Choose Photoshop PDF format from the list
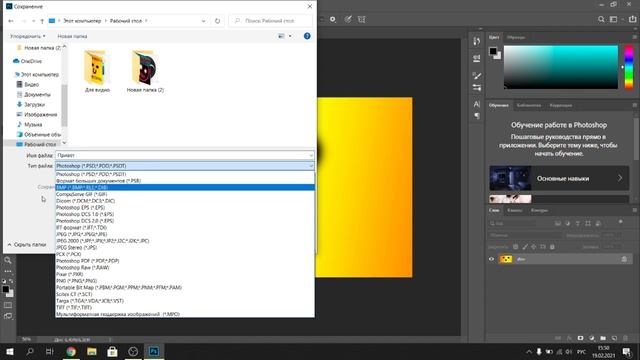This screenshot has height=360, width=640. tap(185, 261)
